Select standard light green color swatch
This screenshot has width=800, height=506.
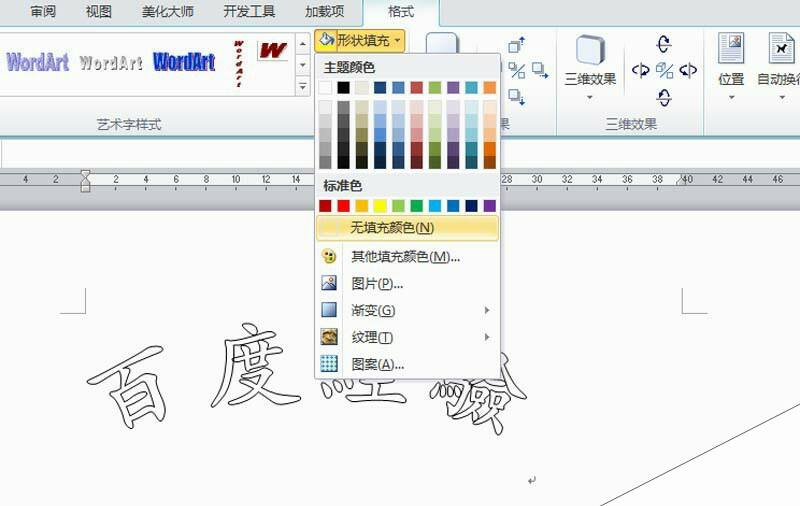pyautogui.click(x=398, y=206)
